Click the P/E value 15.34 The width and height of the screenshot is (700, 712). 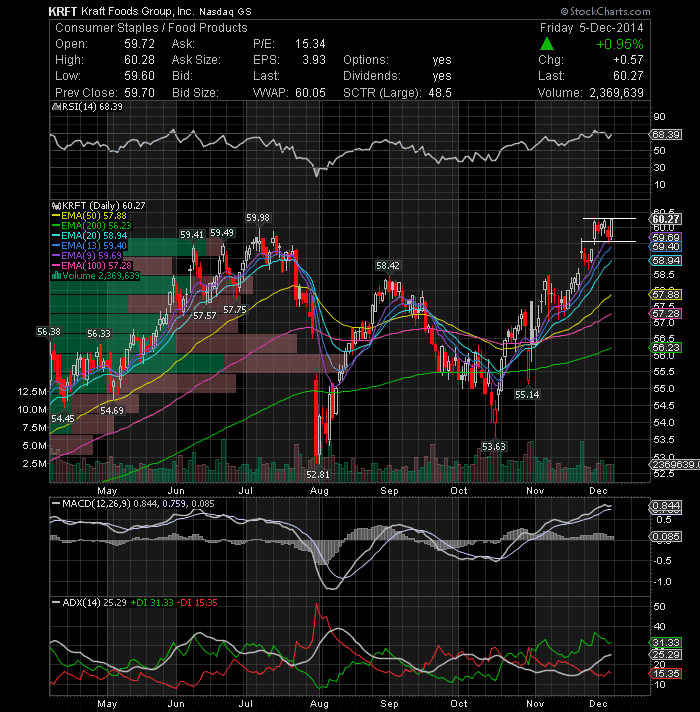click(311, 44)
